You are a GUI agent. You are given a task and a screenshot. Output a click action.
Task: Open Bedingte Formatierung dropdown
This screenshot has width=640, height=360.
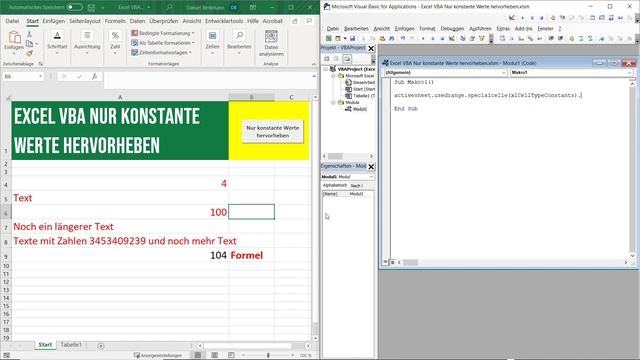point(163,33)
